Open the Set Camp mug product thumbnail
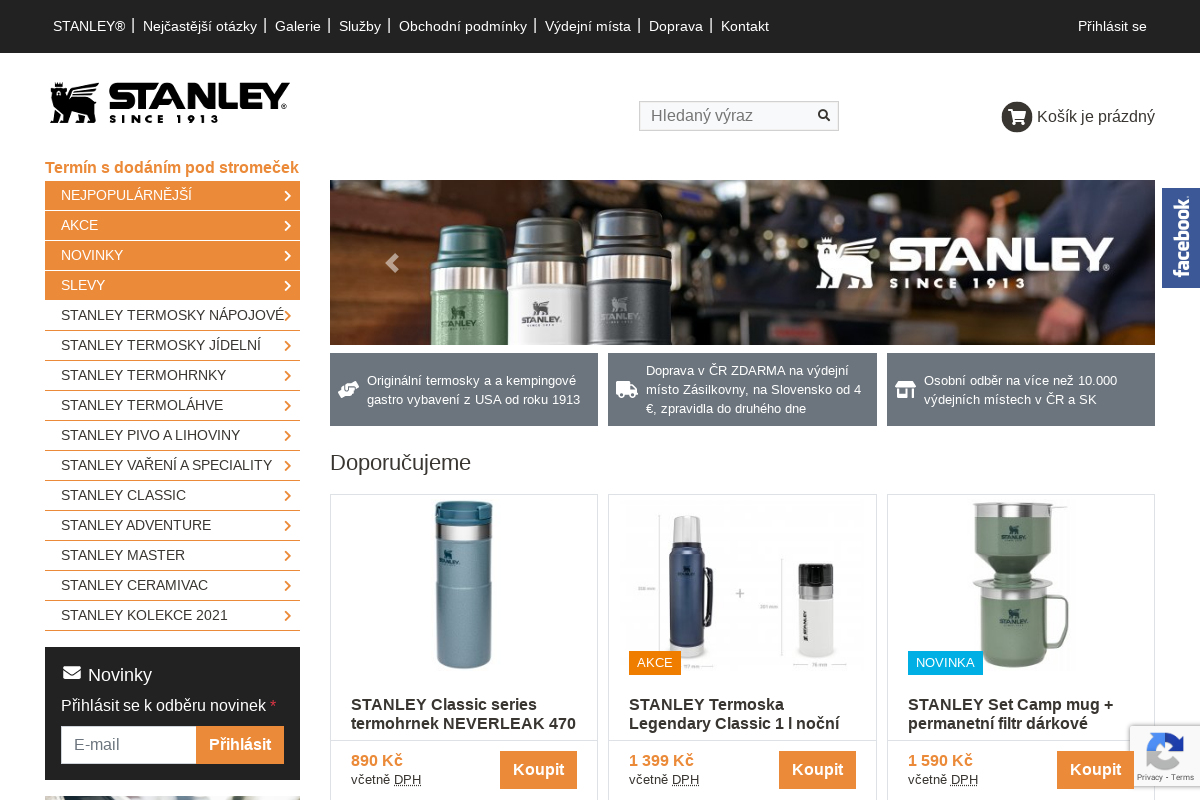 coord(1020,585)
